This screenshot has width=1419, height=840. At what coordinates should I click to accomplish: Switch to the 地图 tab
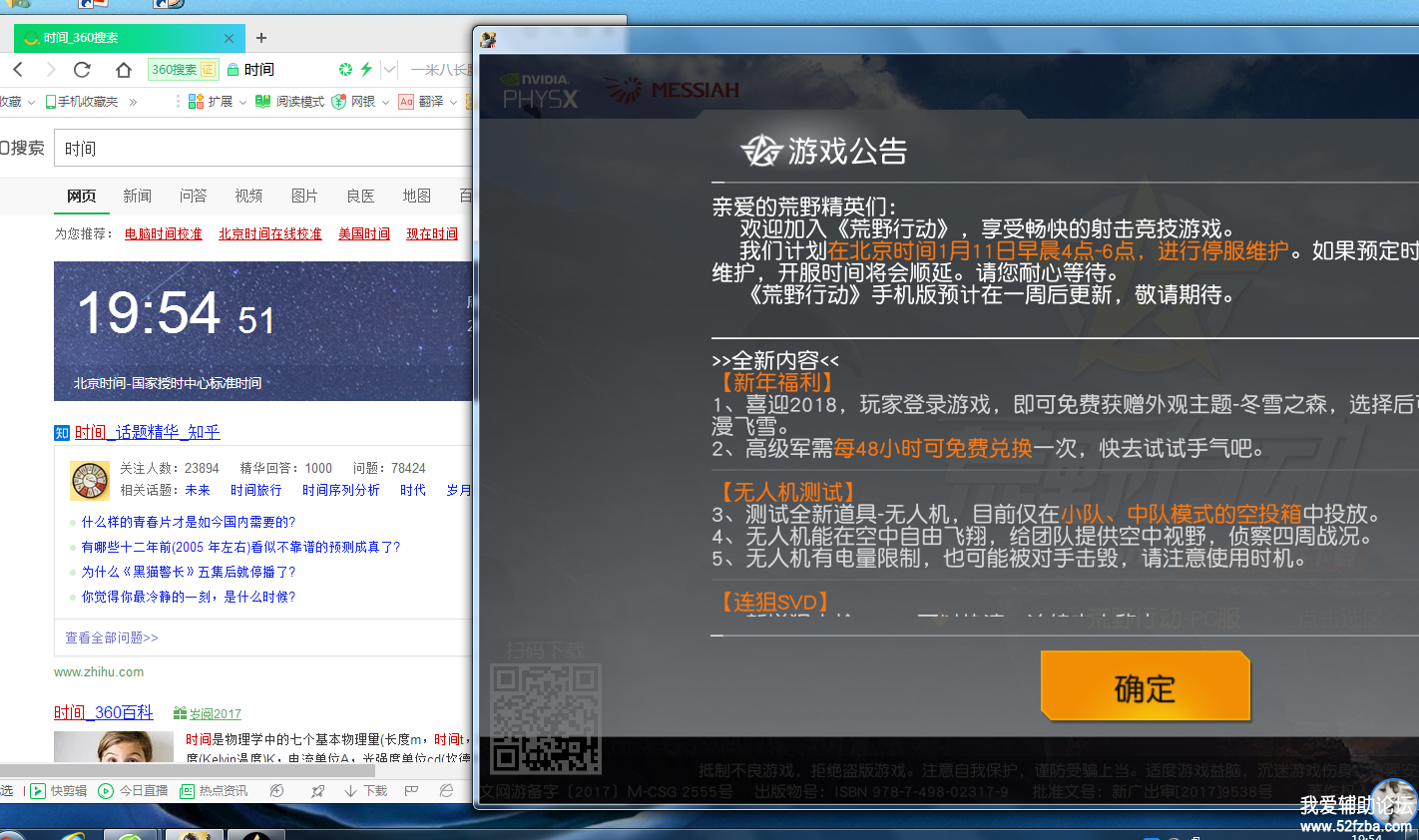point(417,196)
